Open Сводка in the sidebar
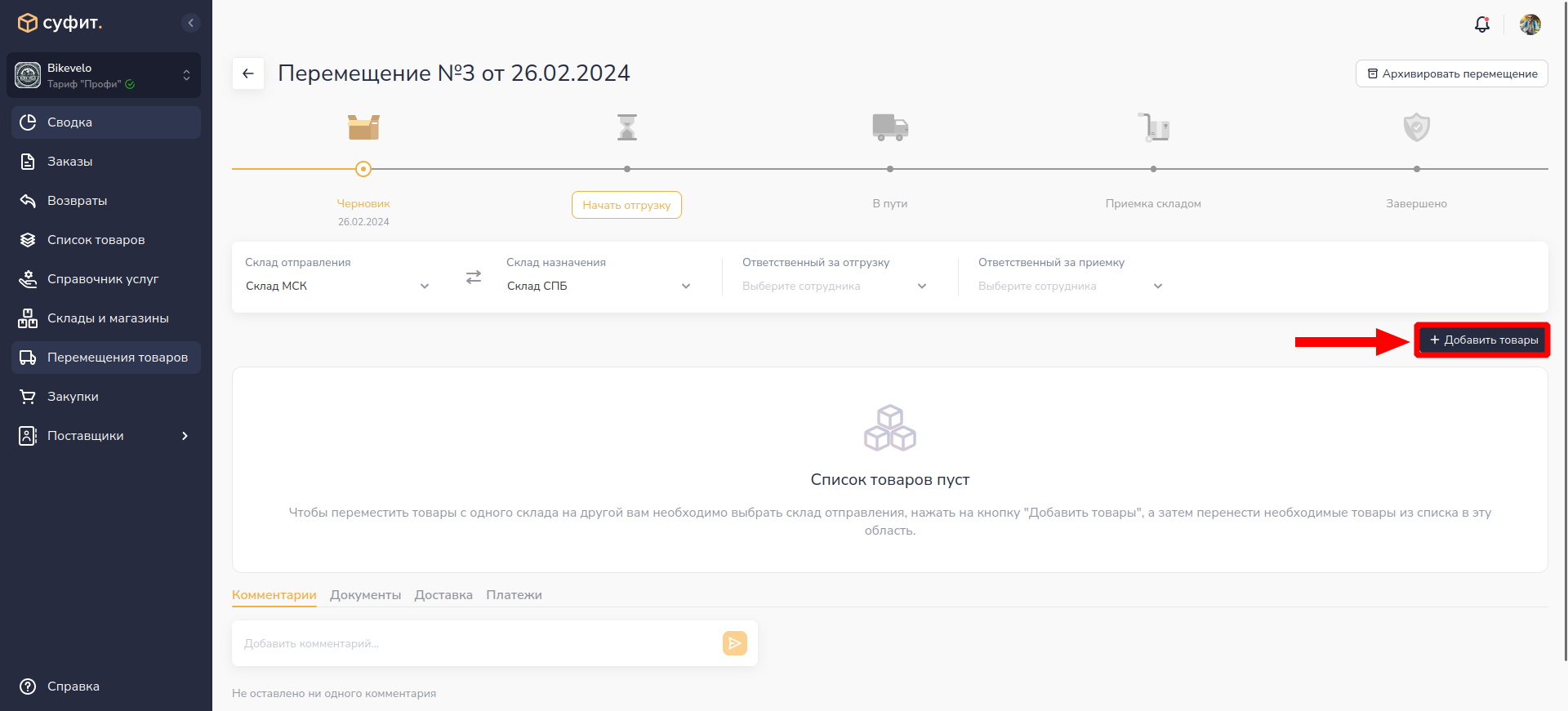 (x=106, y=122)
